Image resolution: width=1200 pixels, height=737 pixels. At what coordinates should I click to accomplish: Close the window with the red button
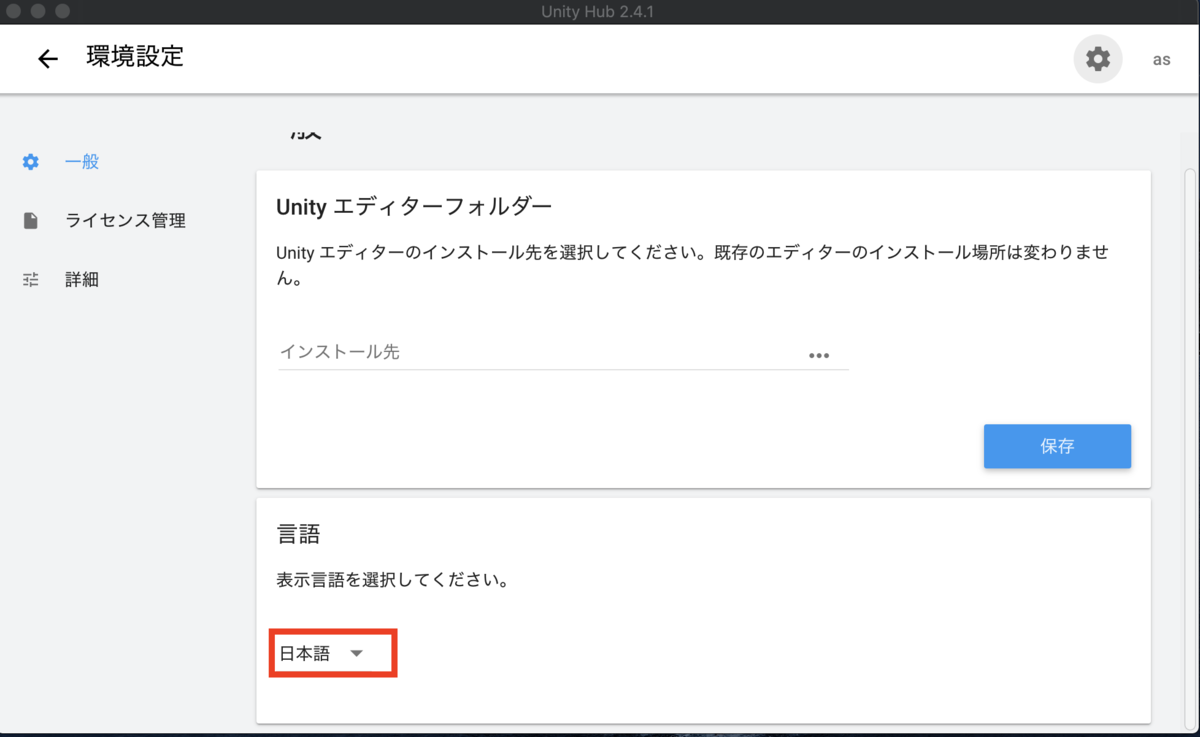point(15,12)
